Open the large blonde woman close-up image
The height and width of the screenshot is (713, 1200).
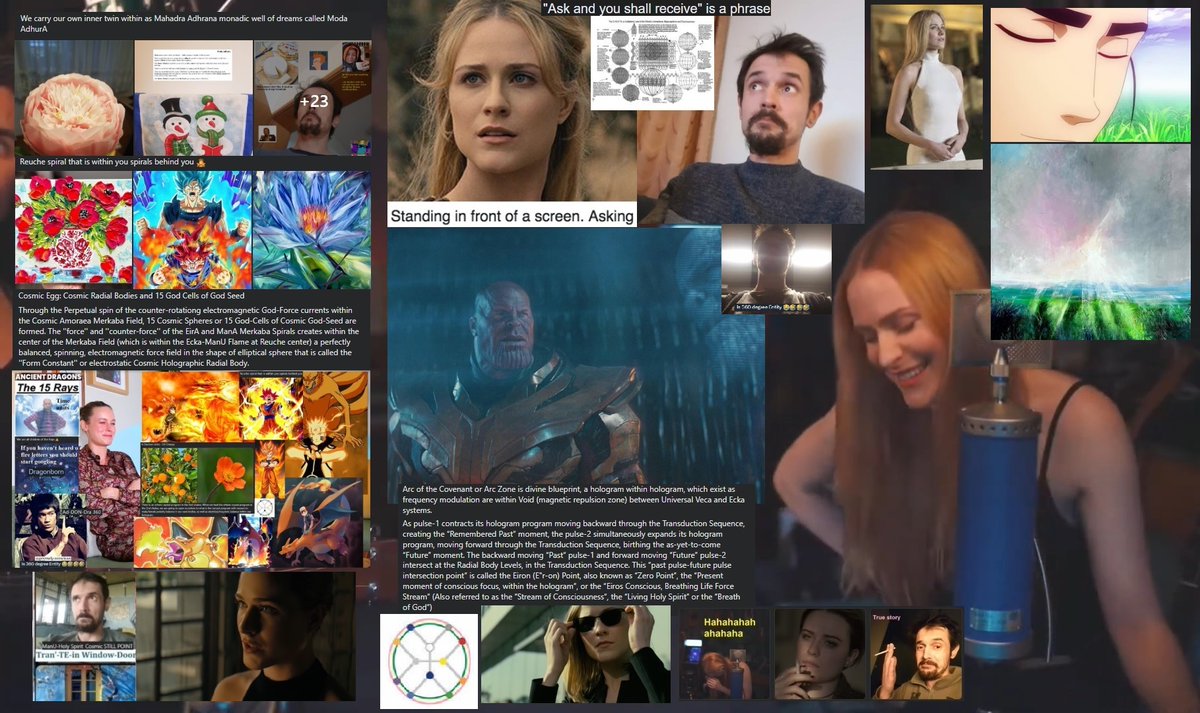pyautogui.click(x=512, y=100)
